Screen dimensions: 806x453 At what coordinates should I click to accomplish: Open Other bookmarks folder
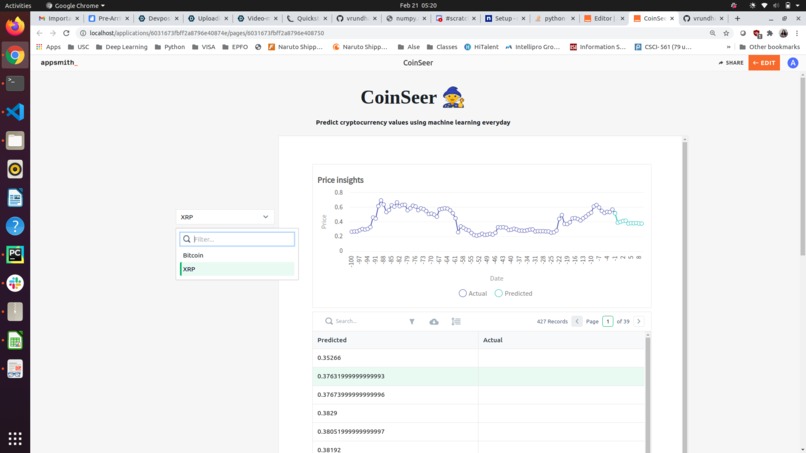point(770,47)
